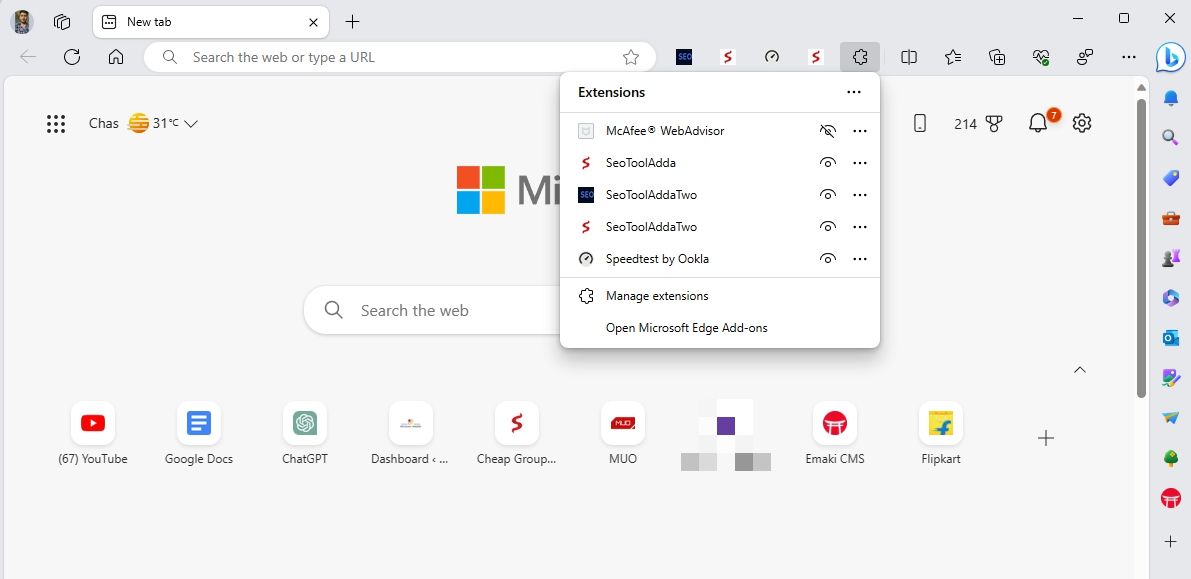Toggle Speedtest by Ookla toolbar visibility
Screen dimensions: 1191x579
click(x=828, y=258)
